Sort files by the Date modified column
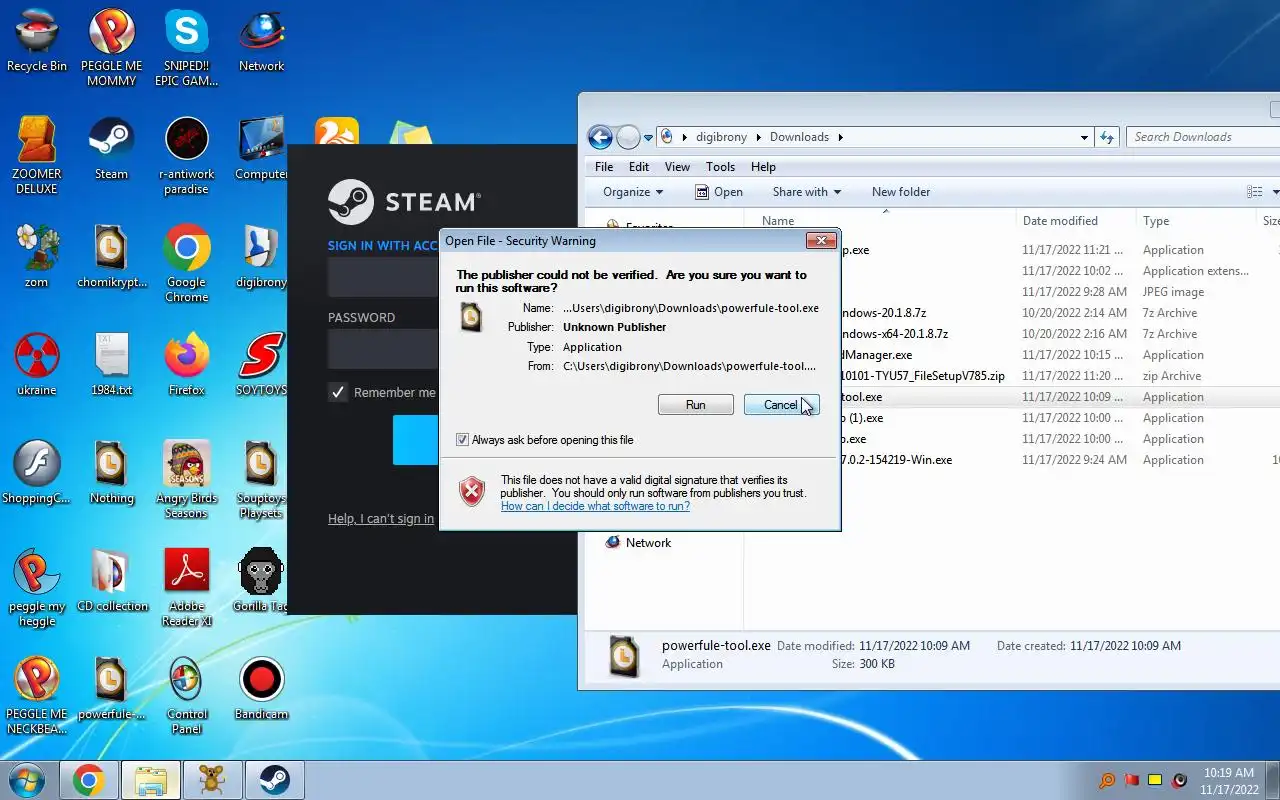The height and width of the screenshot is (800, 1280). (1076, 221)
